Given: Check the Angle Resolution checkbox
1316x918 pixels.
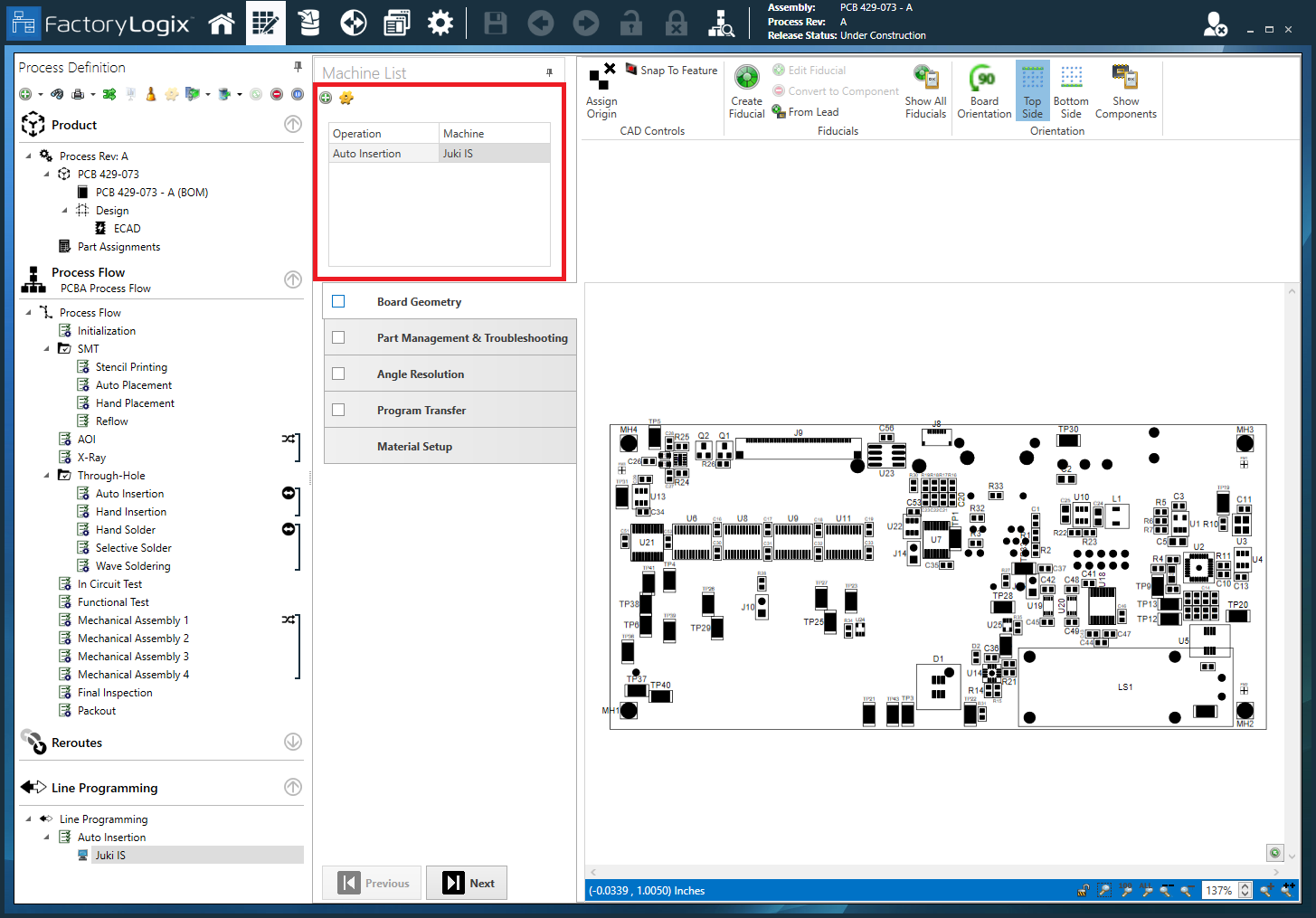Looking at the screenshot, I should click(x=338, y=374).
